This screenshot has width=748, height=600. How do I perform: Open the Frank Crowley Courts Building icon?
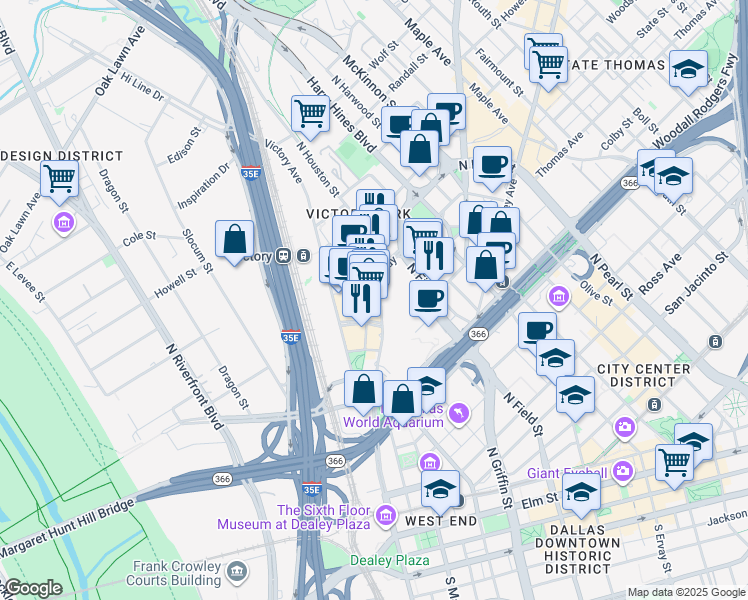pos(237,572)
